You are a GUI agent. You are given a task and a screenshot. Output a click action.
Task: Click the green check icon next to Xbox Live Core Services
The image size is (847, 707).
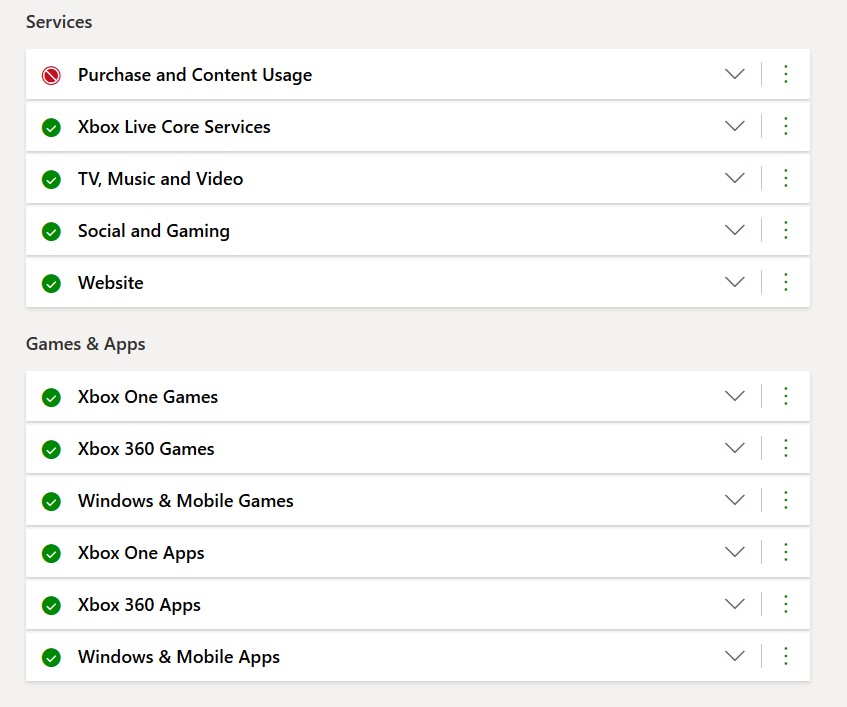point(51,127)
